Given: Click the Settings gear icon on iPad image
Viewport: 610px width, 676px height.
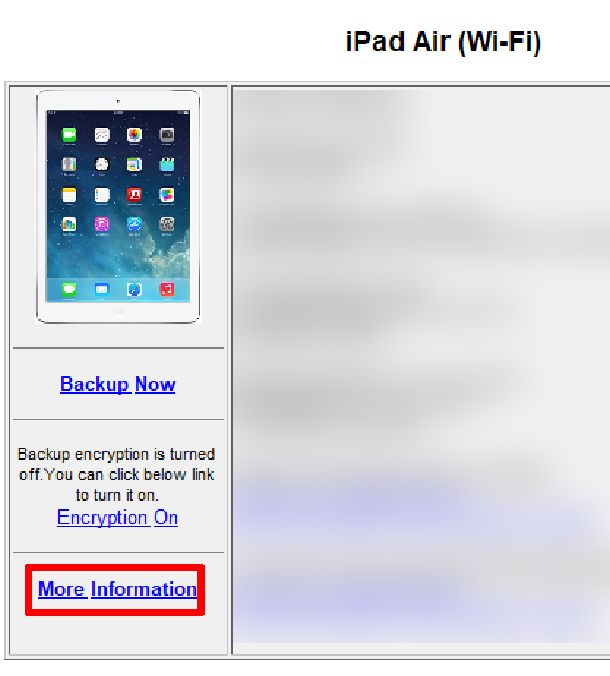Looking at the screenshot, I should point(167,224).
